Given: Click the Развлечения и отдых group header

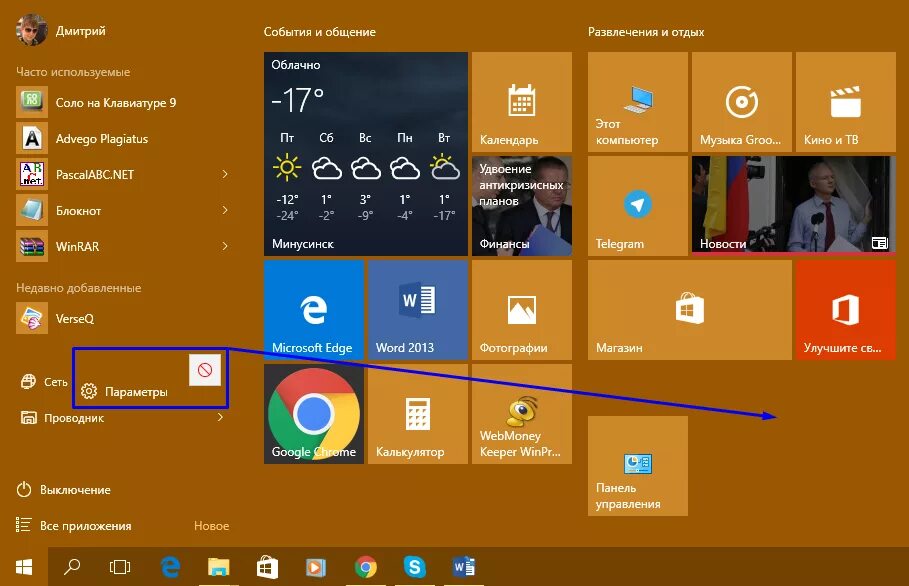Looking at the screenshot, I should (x=646, y=32).
